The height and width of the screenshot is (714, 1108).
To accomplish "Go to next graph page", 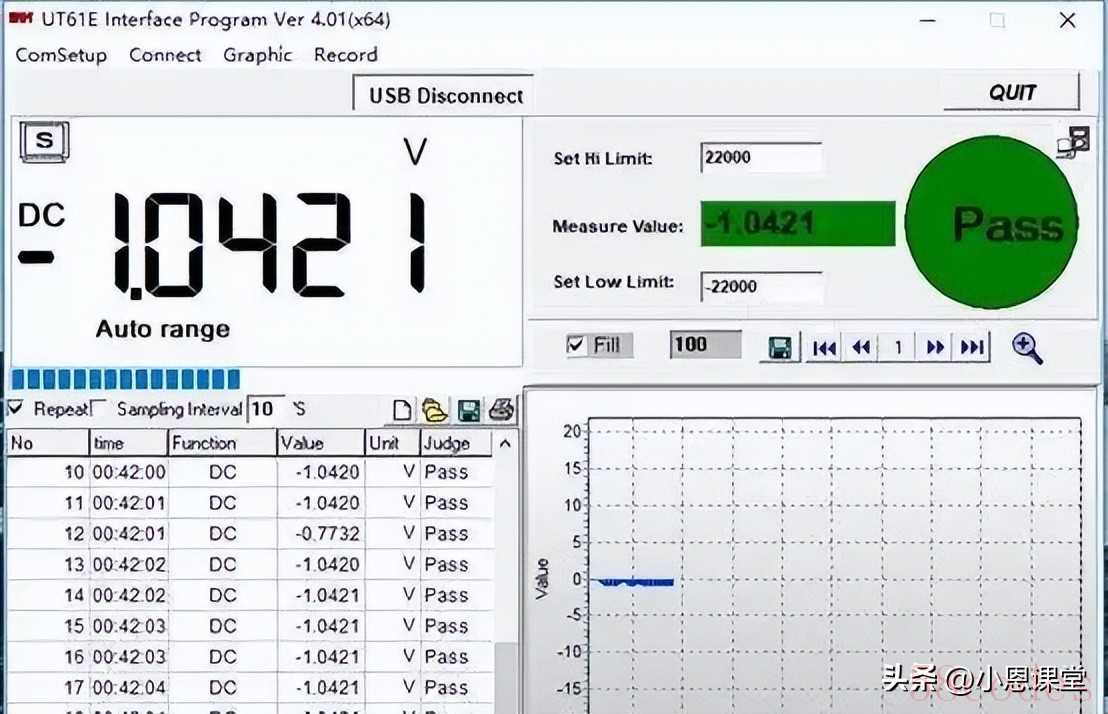I will (935, 347).
